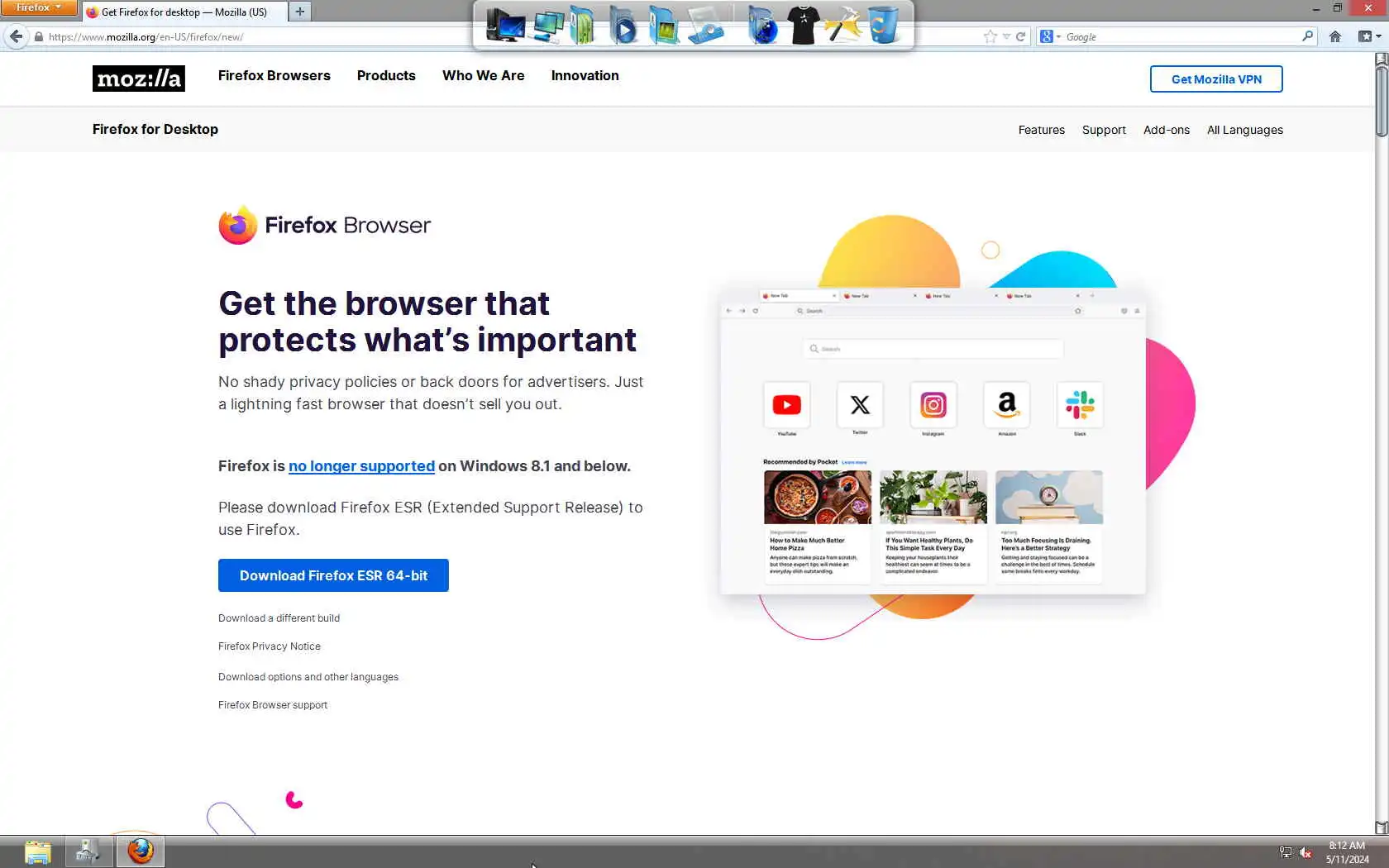Screen dimensions: 1389x868
Task: Open the All Languages link
Action: (1245, 130)
